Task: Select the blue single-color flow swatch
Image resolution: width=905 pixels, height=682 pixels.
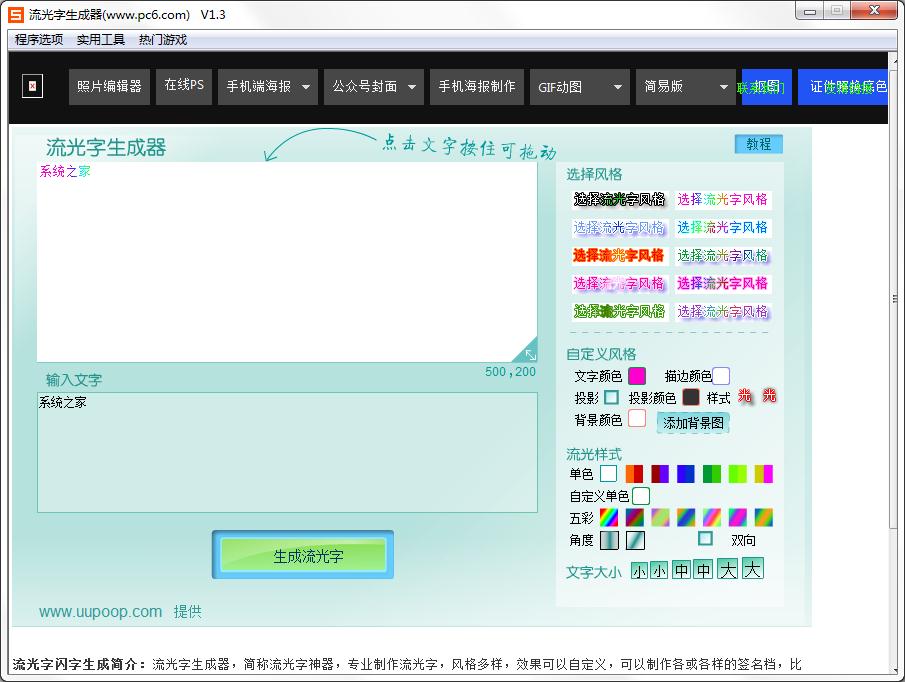Action: click(x=686, y=474)
